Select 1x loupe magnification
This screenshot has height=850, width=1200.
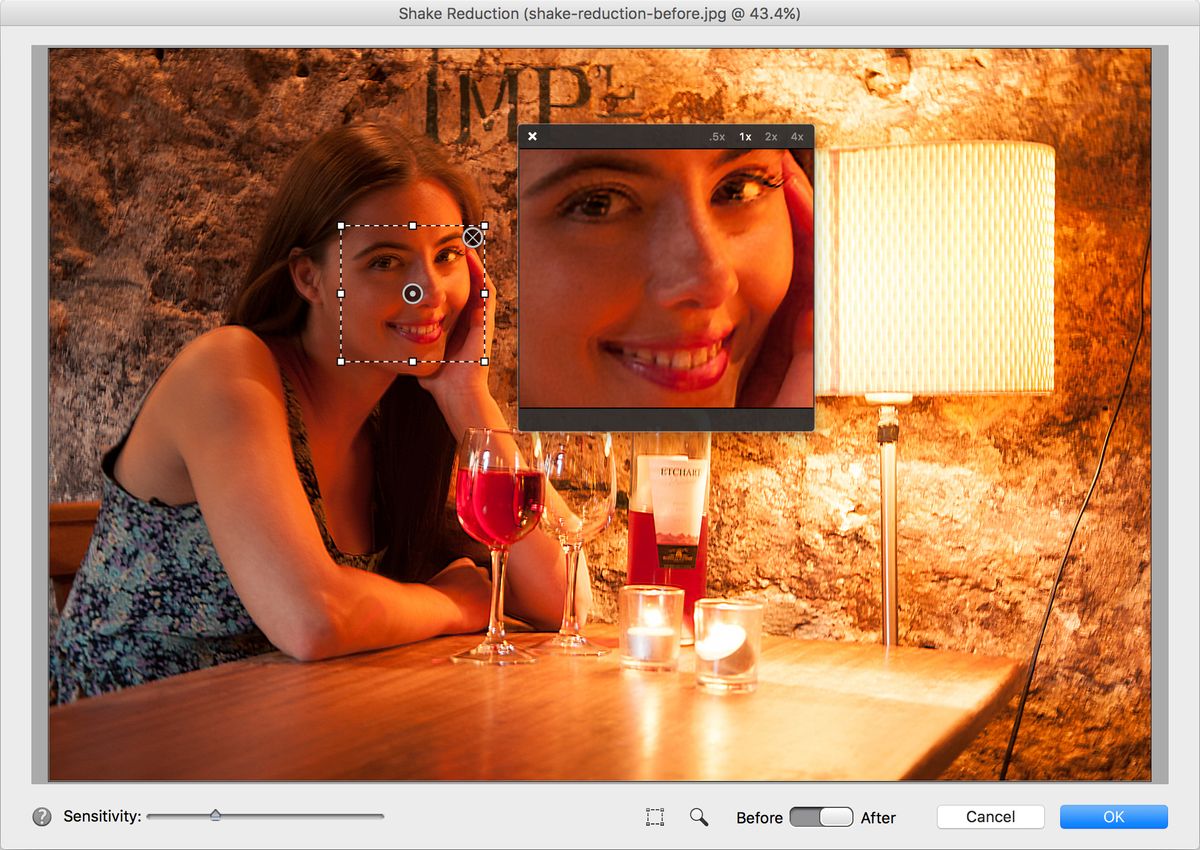pos(743,136)
